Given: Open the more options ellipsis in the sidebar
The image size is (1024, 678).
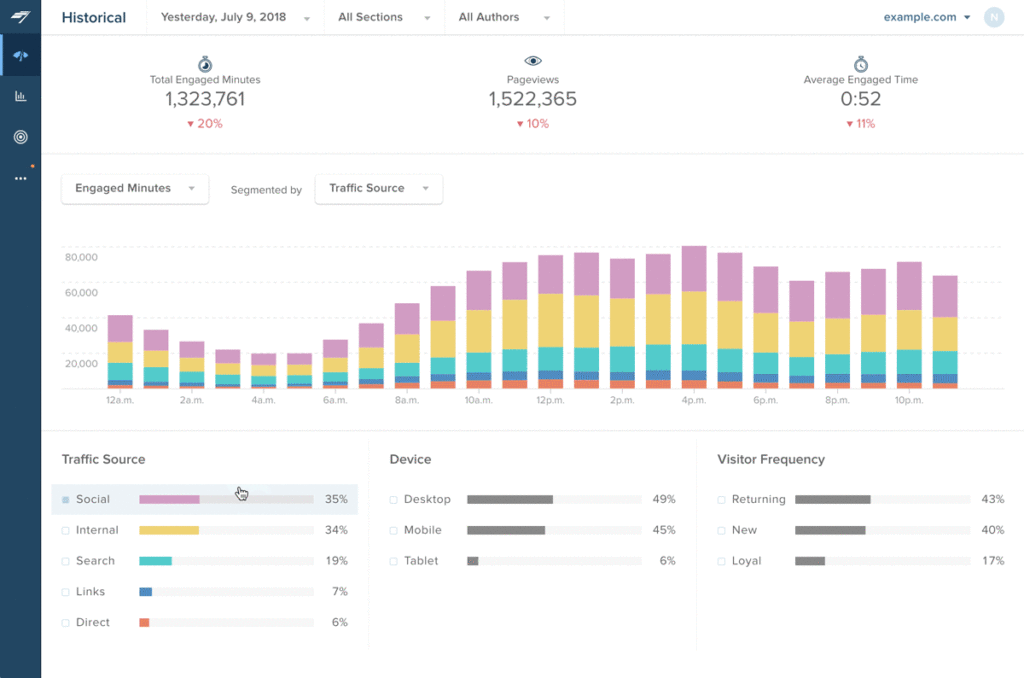Looking at the screenshot, I should (20, 178).
